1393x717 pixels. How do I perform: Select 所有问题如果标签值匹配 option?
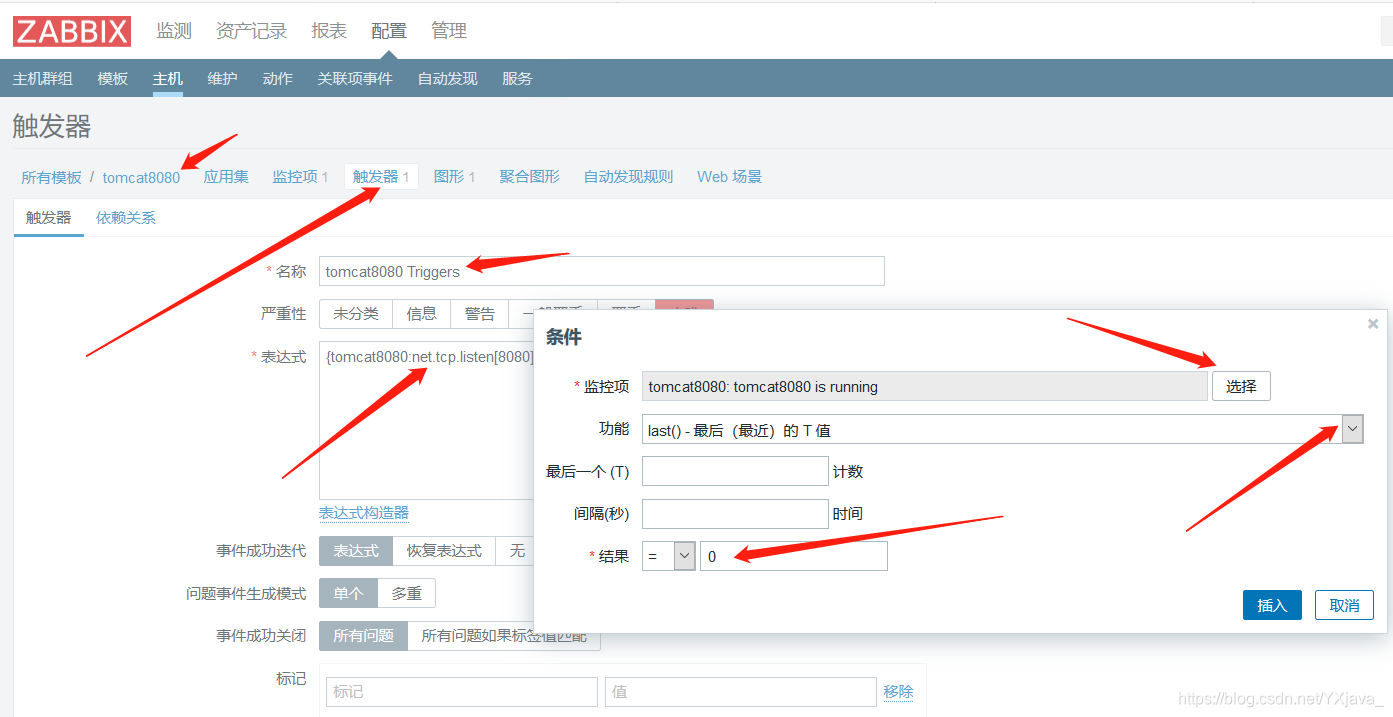point(504,635)
